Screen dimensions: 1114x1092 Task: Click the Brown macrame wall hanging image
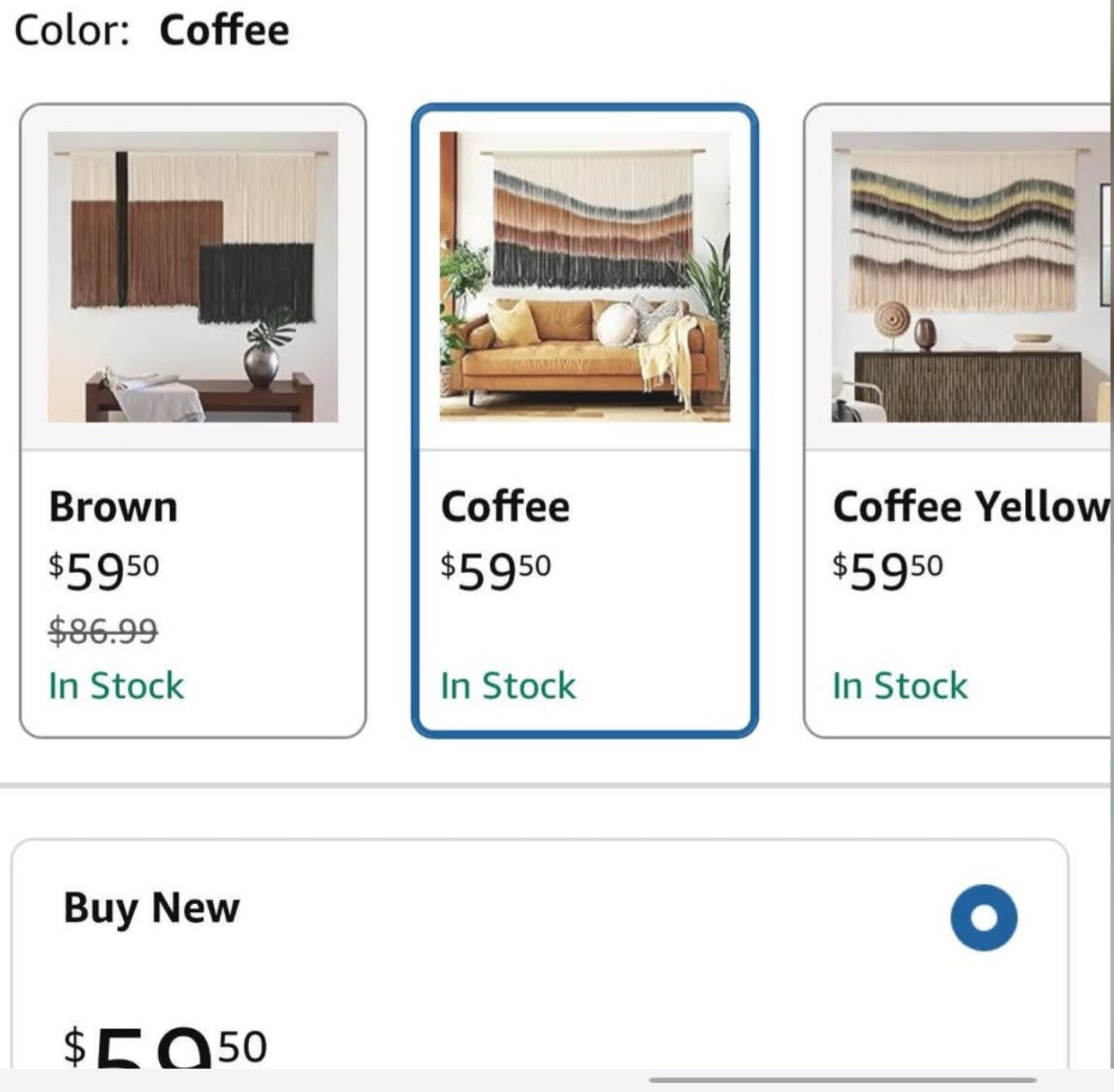coord(192,277)
